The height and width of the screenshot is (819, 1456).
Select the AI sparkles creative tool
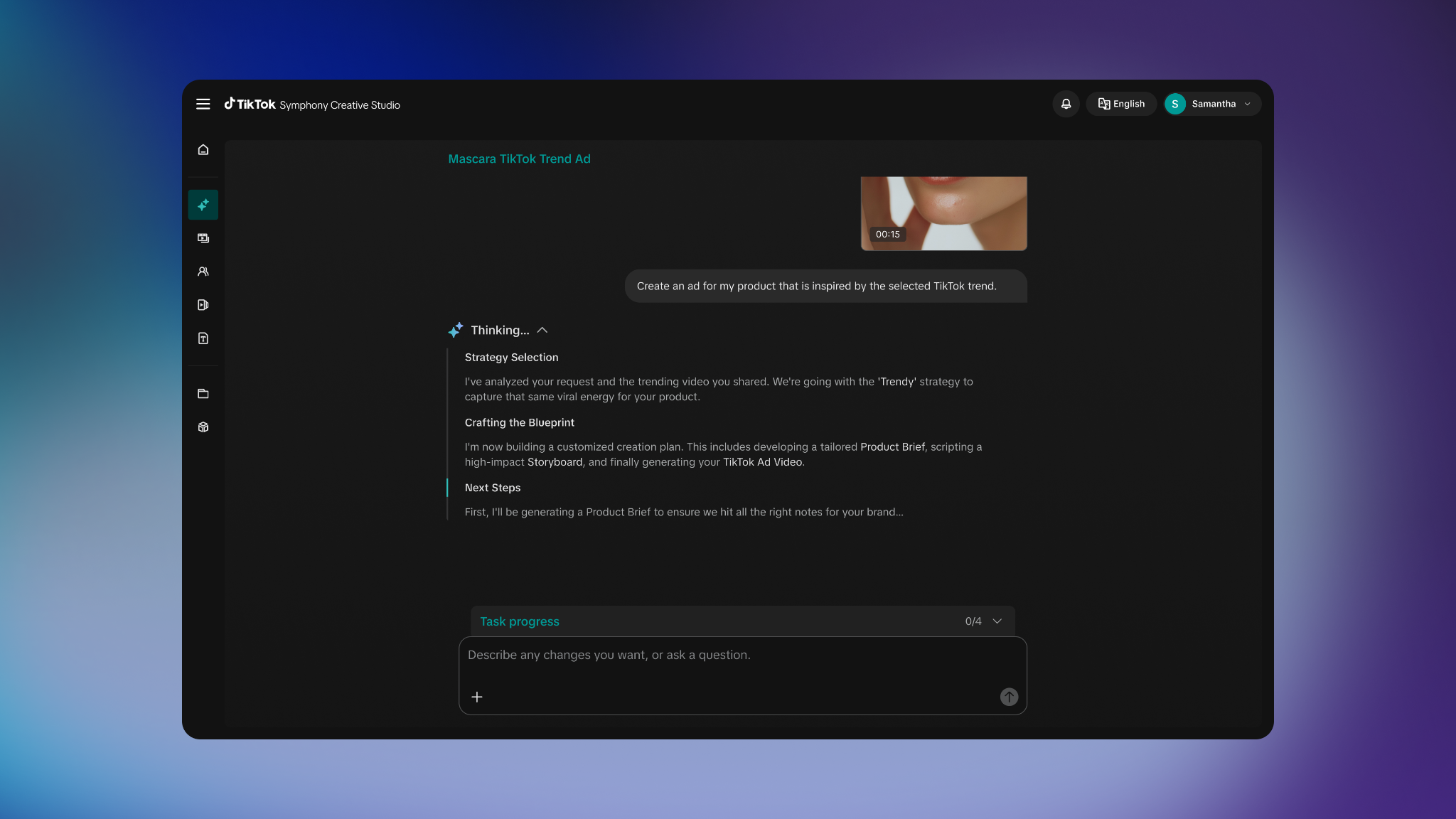(x=203, y=204)
